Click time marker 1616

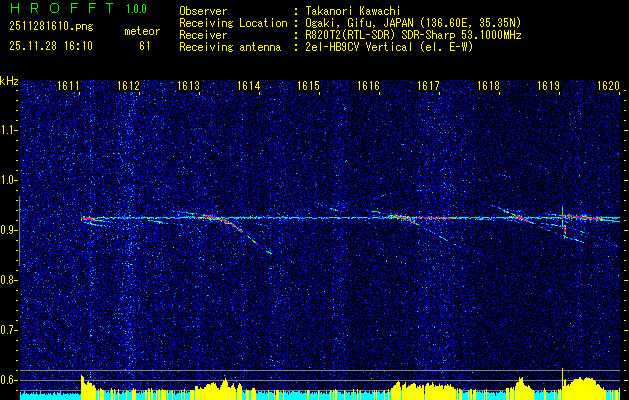tap(368, 85)
